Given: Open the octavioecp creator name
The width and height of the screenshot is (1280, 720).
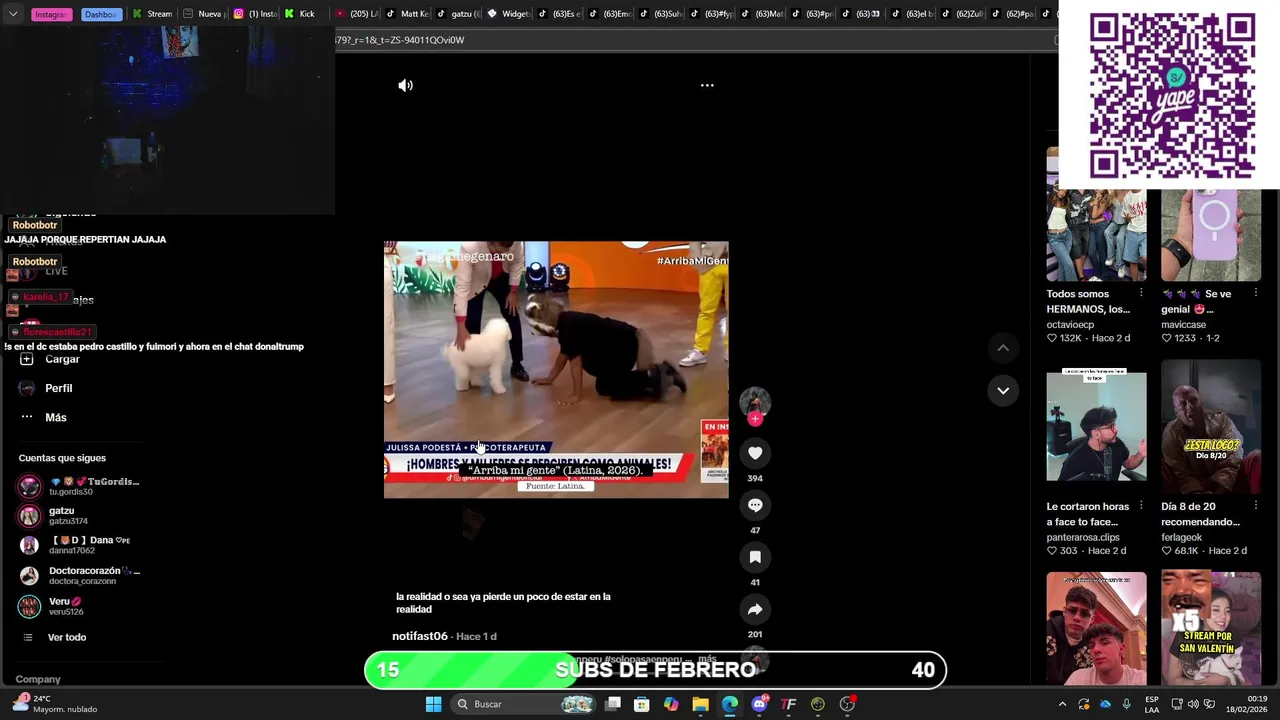Looking at the screenshot, I should pyautogui.click(x=1070, y=325).
